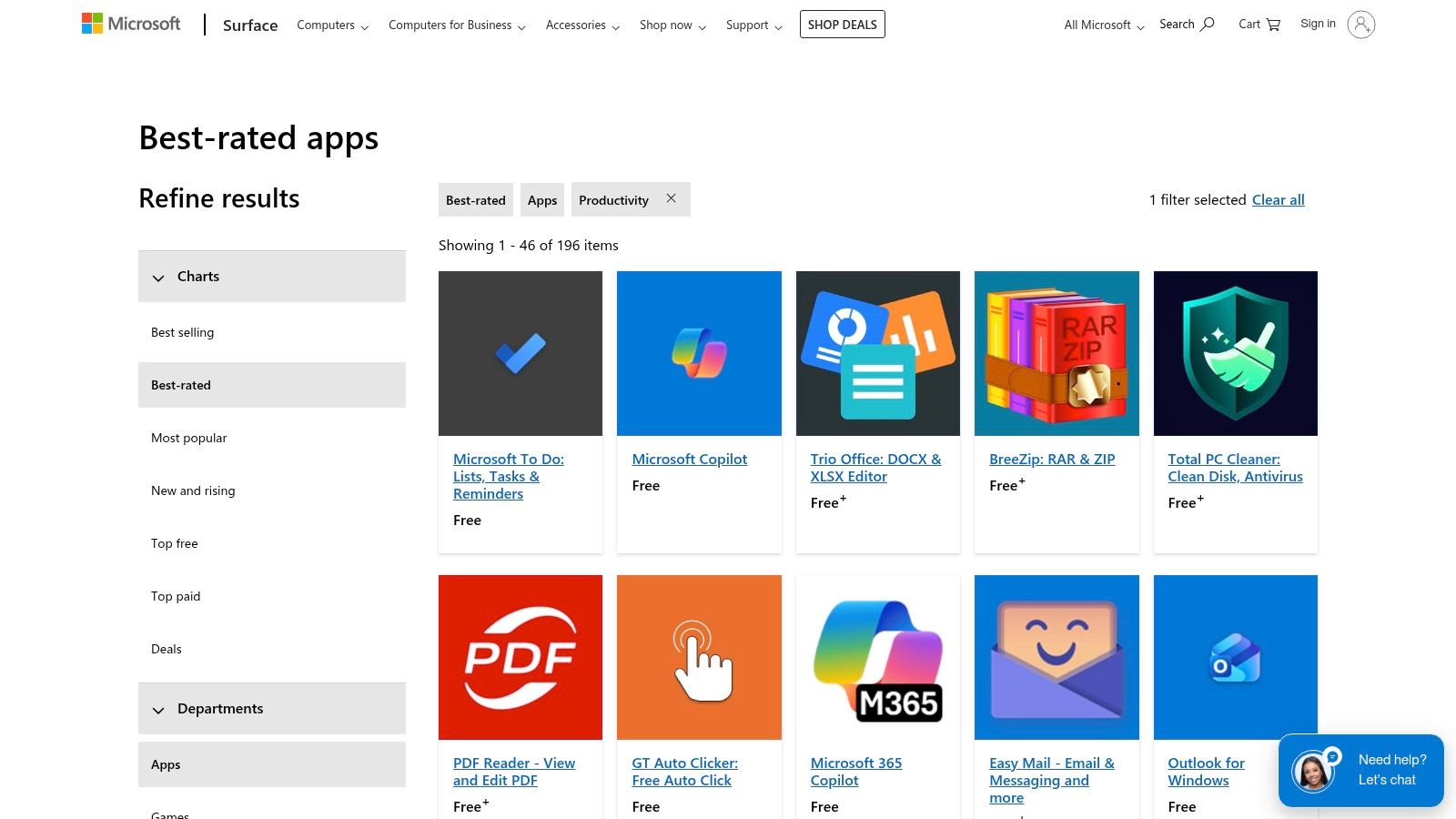The width and height of the screenshot is (1456, 819).
Task: Open the Computers dropdown menu
Action: tap(331, 25)
